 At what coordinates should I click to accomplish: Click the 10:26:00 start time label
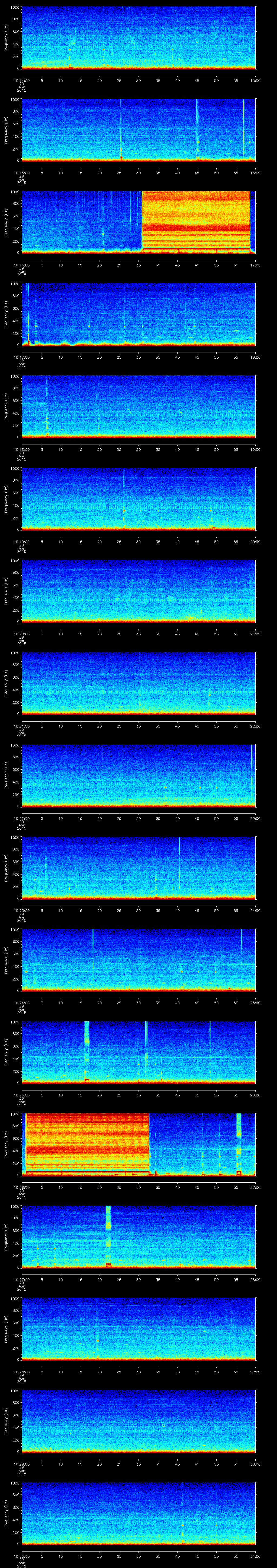pos(21,1187)
